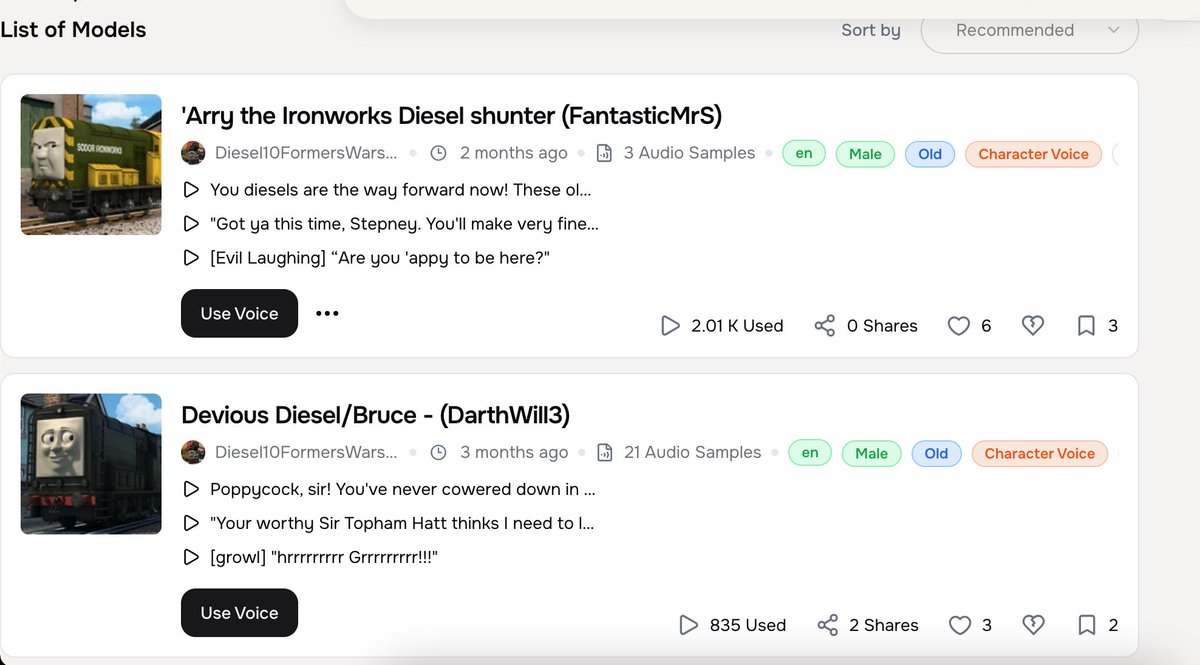
Task: Share the Devious Diesel model via share icon
Action: pos(827,625)
